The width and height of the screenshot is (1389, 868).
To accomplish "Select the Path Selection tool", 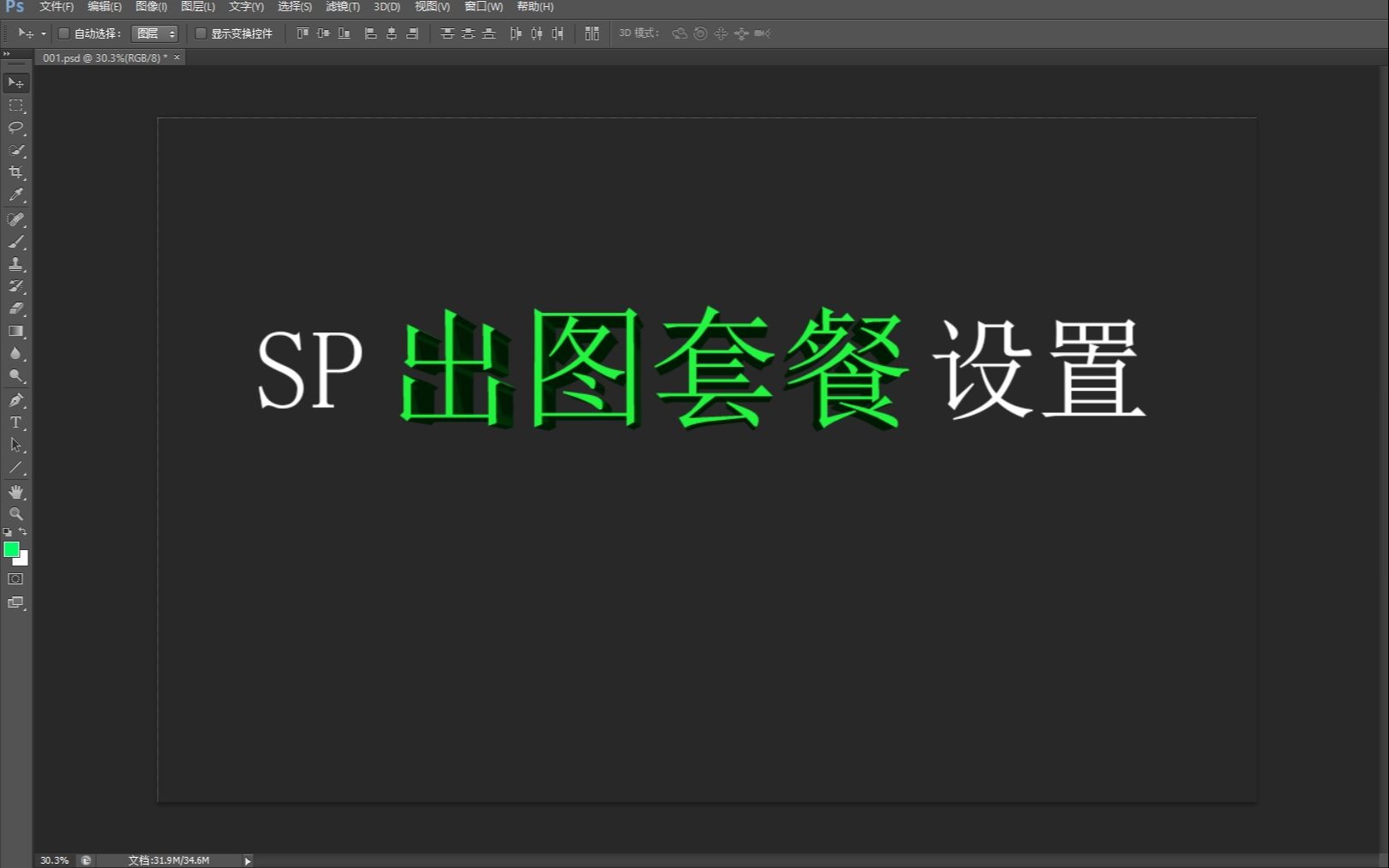I will tap(15, 445).
